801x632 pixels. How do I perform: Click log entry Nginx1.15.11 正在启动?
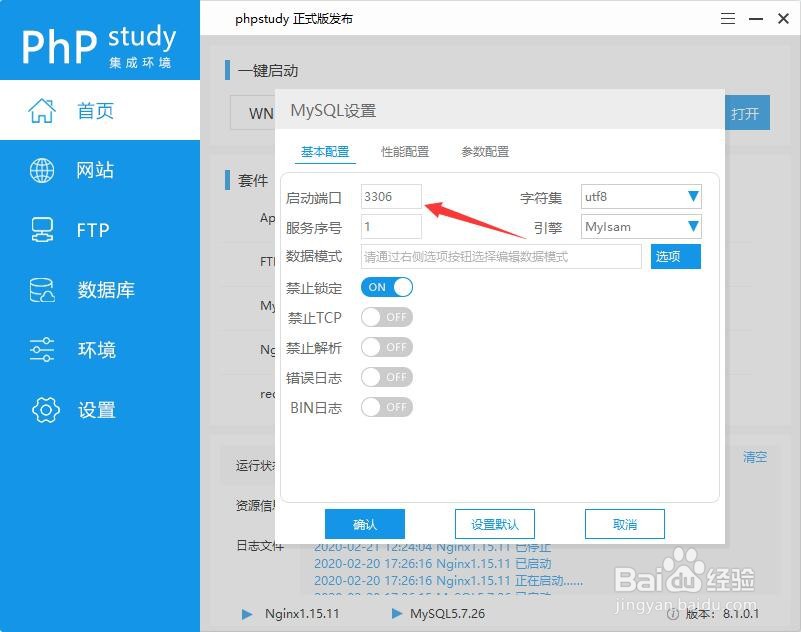pyautogui.click(x=449, y=581)
